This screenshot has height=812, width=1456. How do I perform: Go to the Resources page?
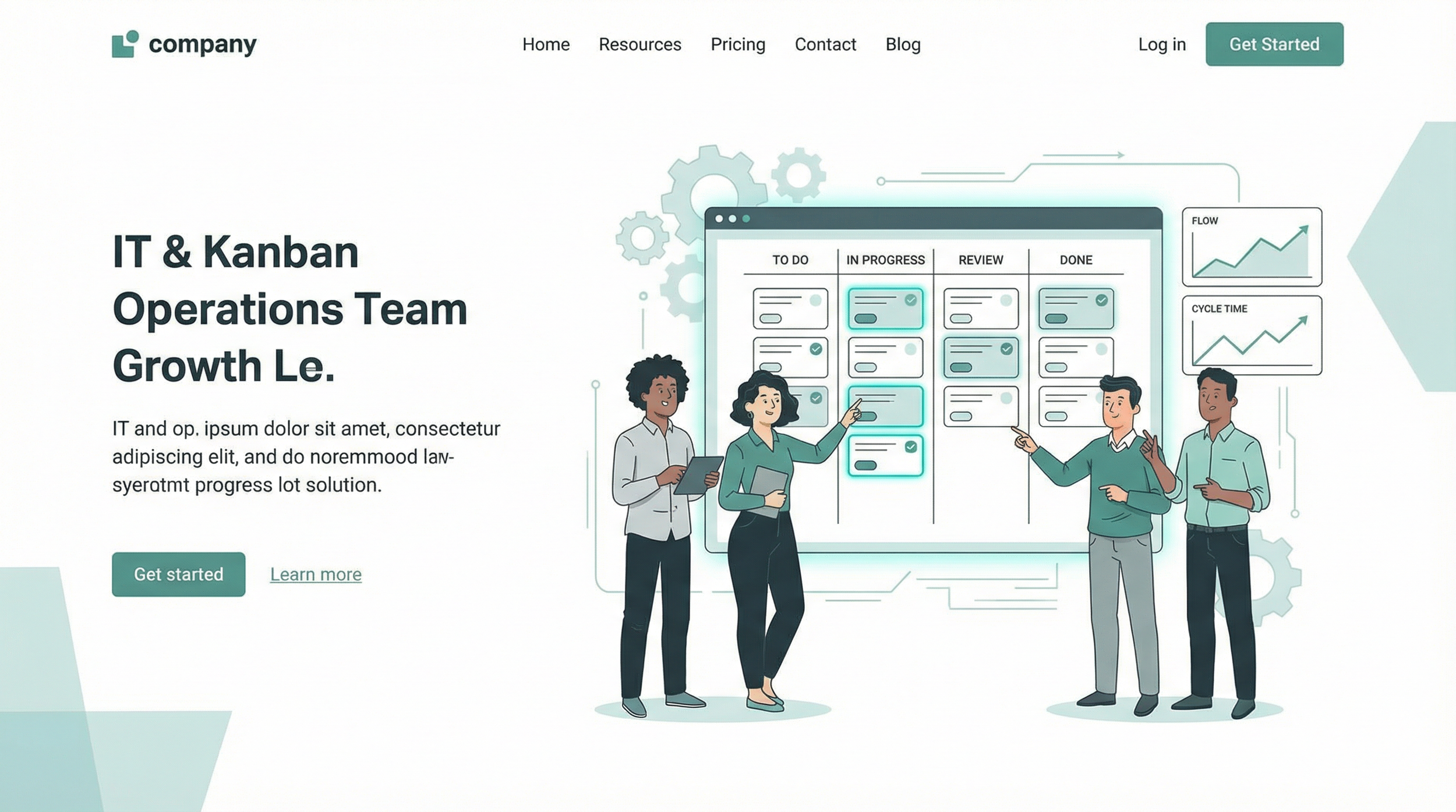pos(639,44)
